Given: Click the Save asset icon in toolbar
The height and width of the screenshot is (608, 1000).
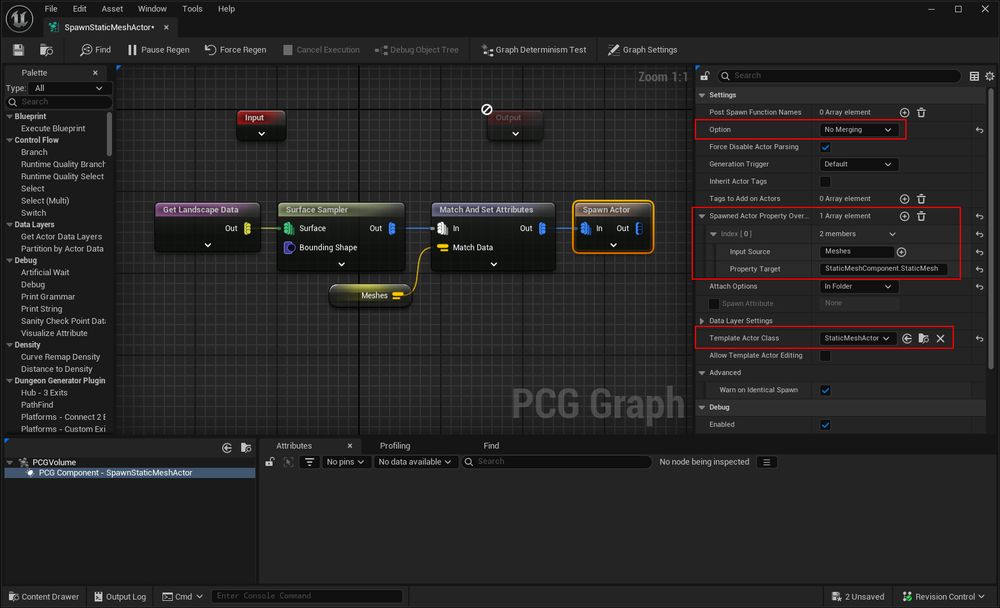Looking at the screenshot, I should pyautogui.click(x=18, y=50).
